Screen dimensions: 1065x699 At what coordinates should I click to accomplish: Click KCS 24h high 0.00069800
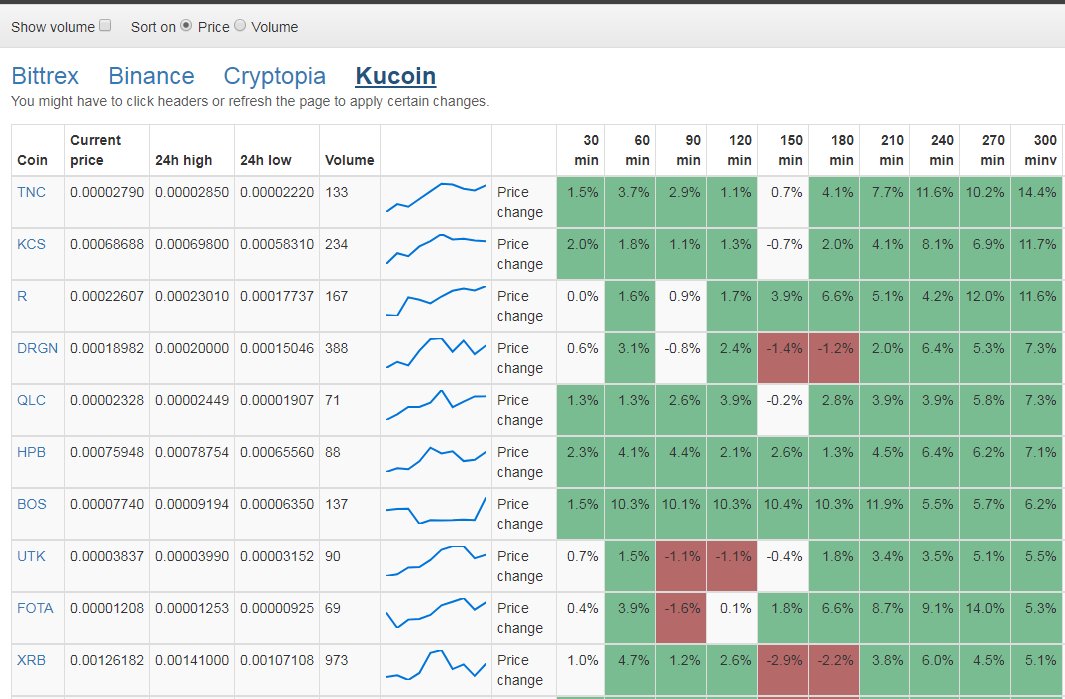click(192, 244)
